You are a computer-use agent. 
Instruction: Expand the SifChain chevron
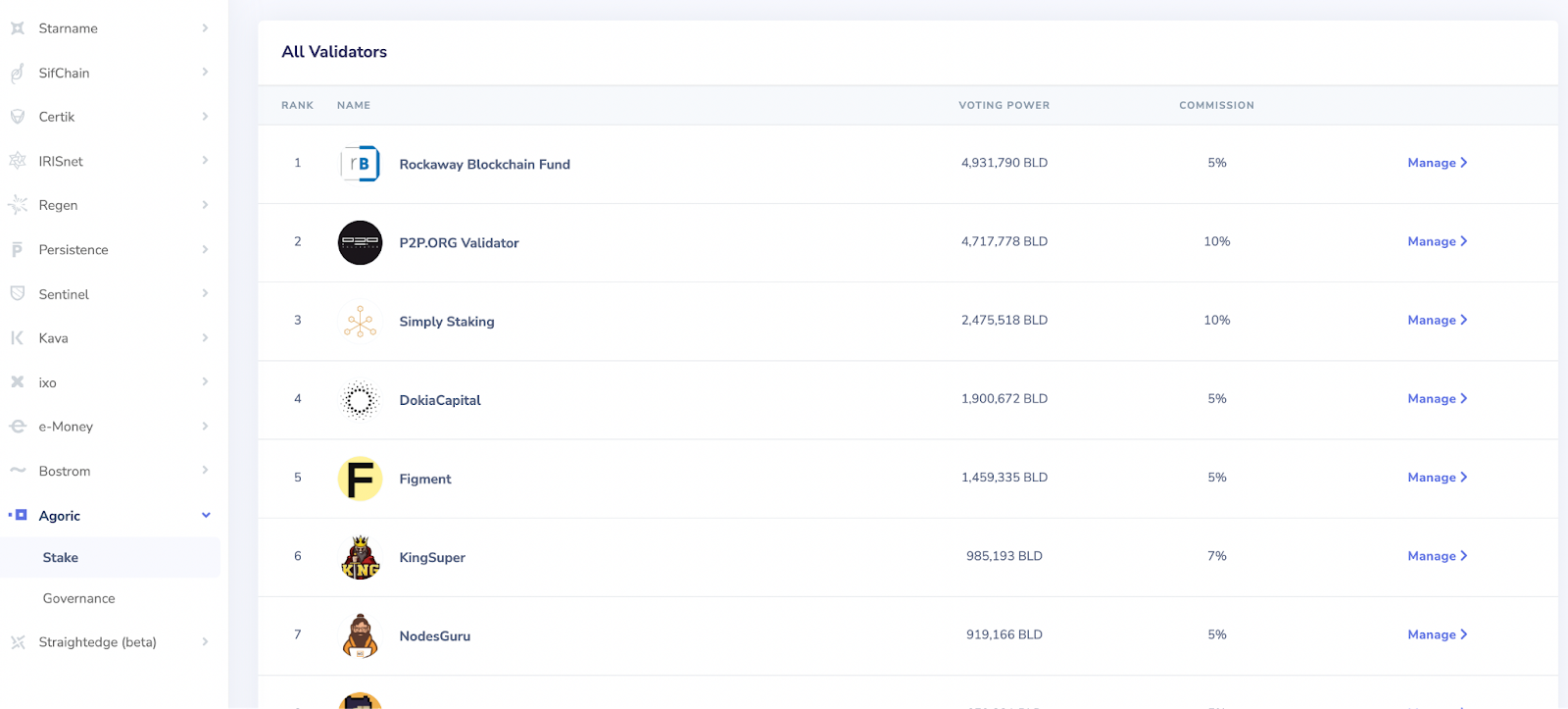pyautogui.click(x=205, y=72)
